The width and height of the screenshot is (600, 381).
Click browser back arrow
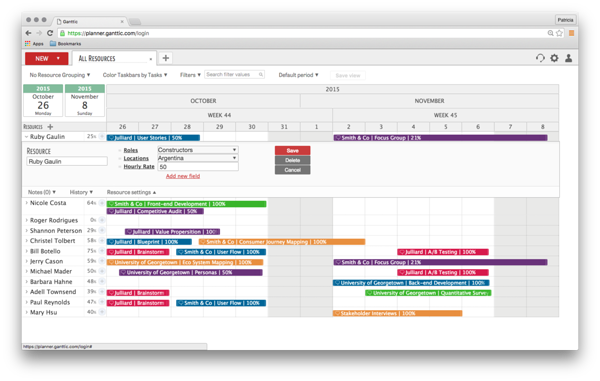(28, 33)
